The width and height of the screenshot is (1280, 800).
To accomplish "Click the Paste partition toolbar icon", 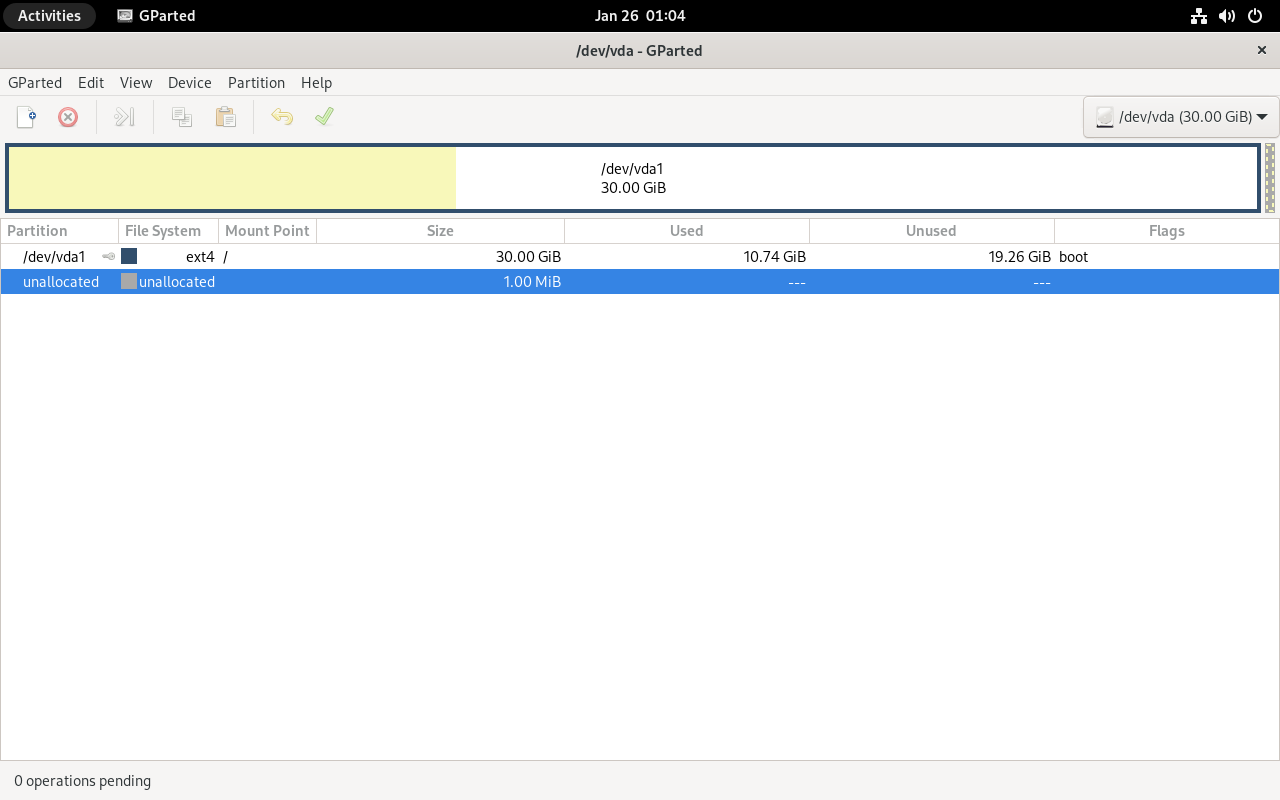I will [x=226, y=117].
